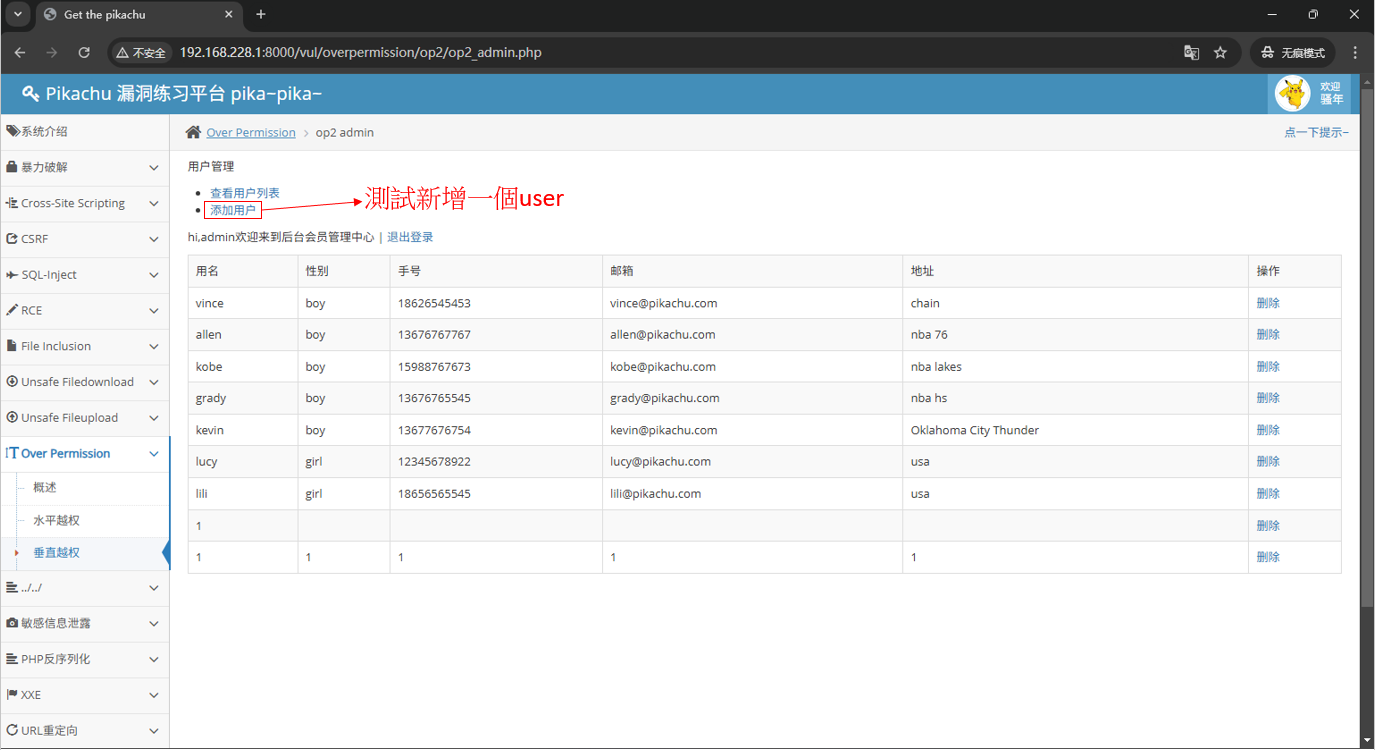Click the camera icon beside 敏感信息泄露
1375x750 pixels.
[x=12, y=623]
